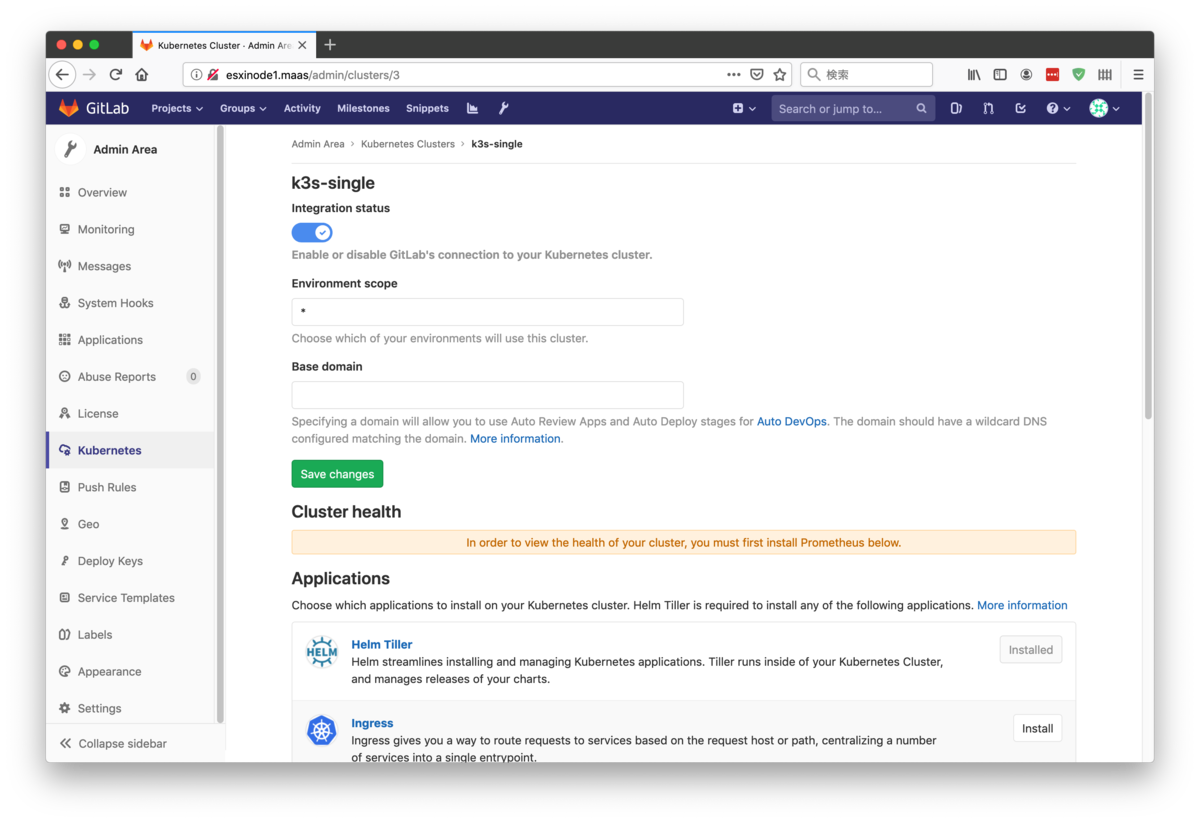Open More information link under Applications

pos(1022,605)
